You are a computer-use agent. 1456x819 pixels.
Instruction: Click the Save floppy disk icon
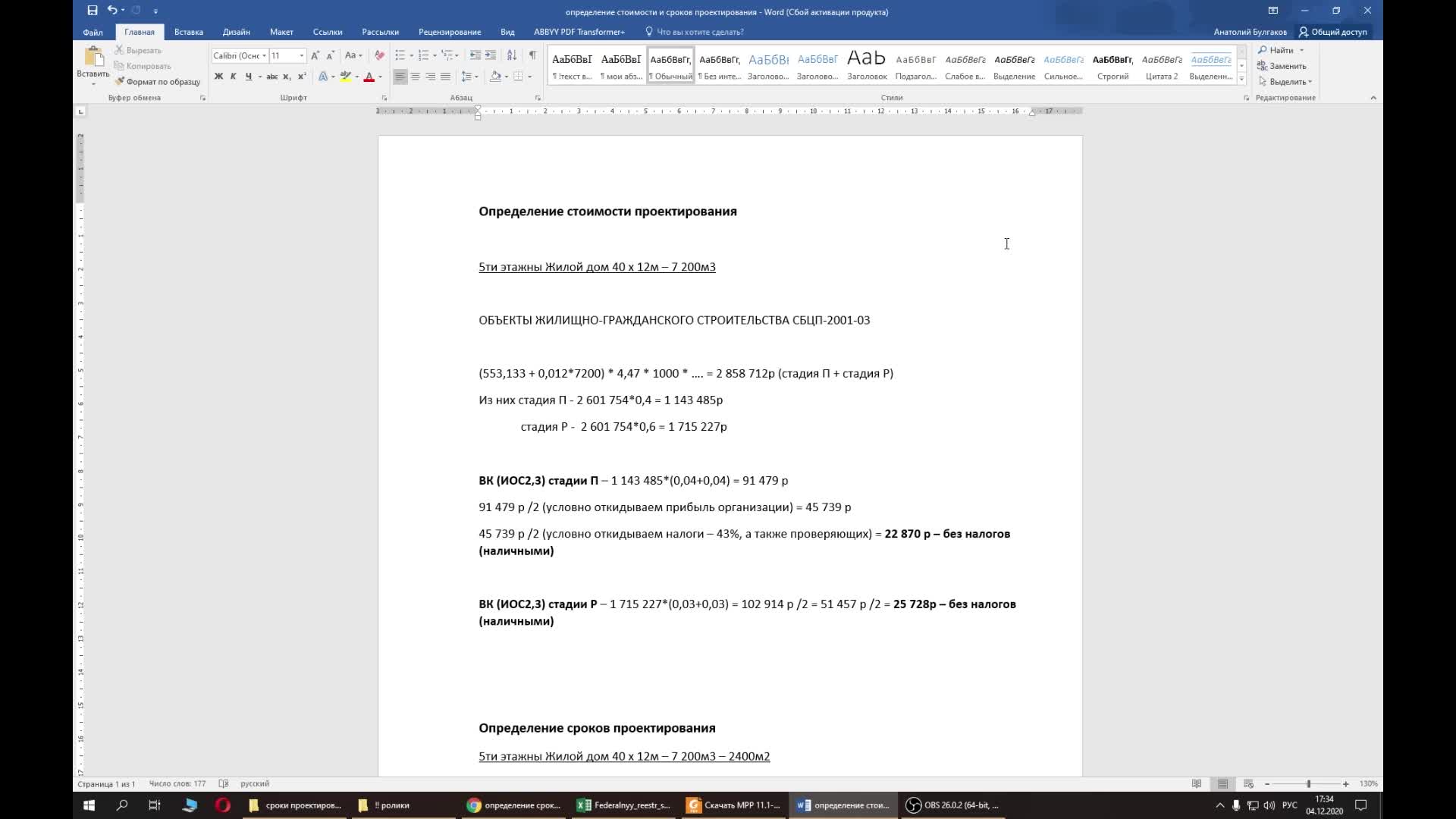pyautogui.click(x=92, y=11)
